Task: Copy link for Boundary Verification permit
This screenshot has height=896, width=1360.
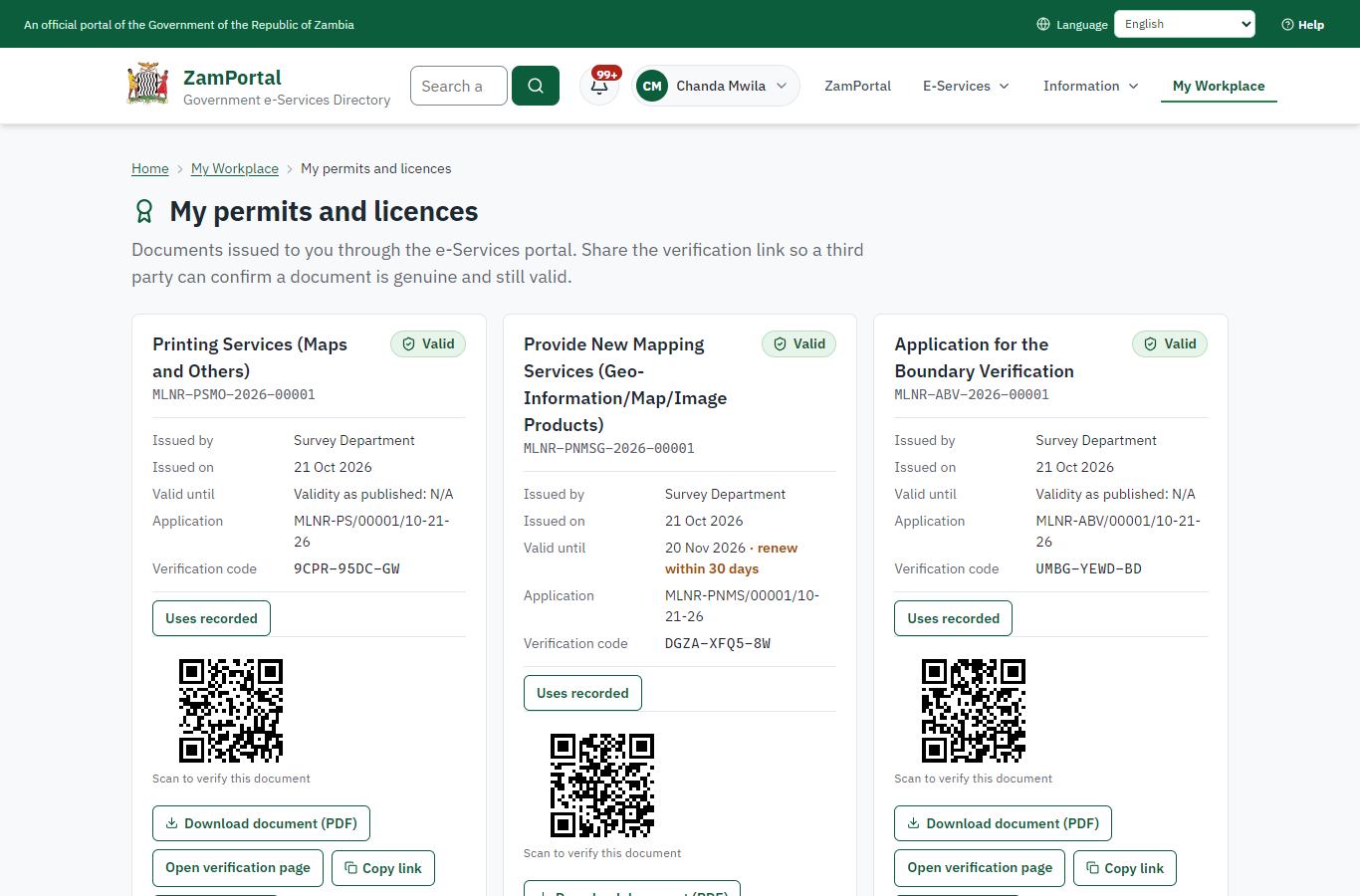Action: point(1125,868)
